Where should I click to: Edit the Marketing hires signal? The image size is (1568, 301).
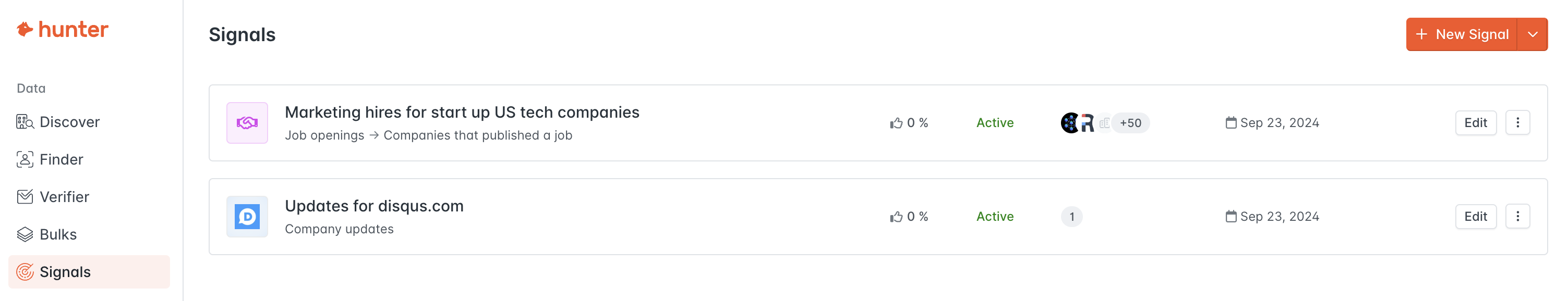point(1476,123)
